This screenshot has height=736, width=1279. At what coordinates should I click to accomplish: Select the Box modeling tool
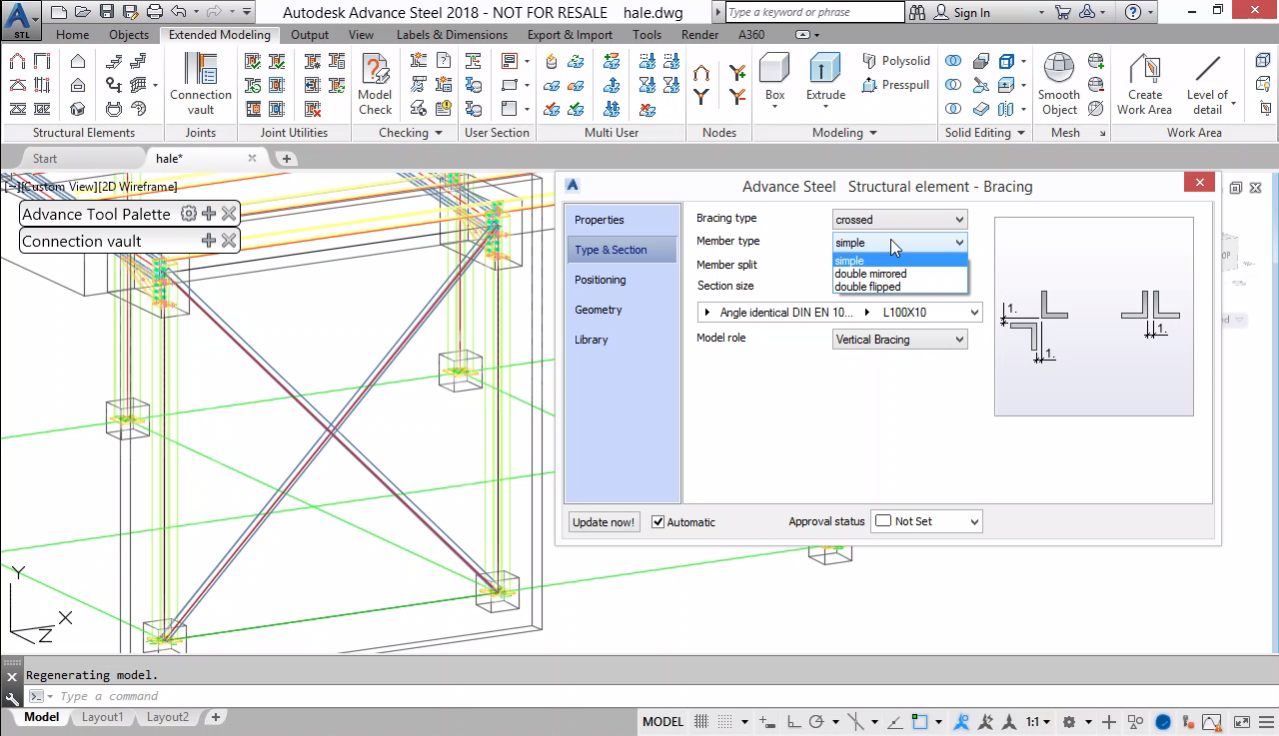[775, 80]
